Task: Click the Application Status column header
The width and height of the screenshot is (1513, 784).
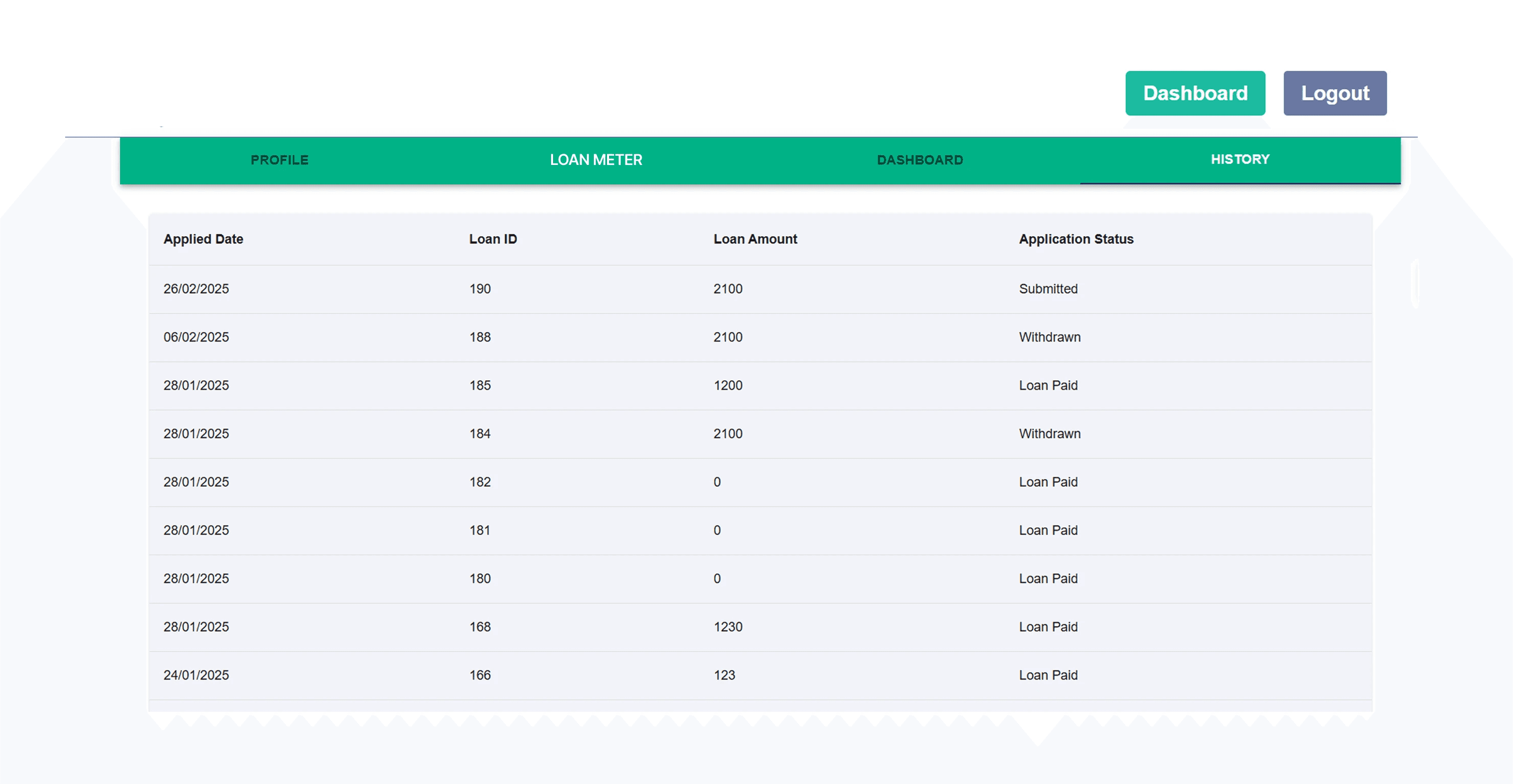Action: (1076, 239)
